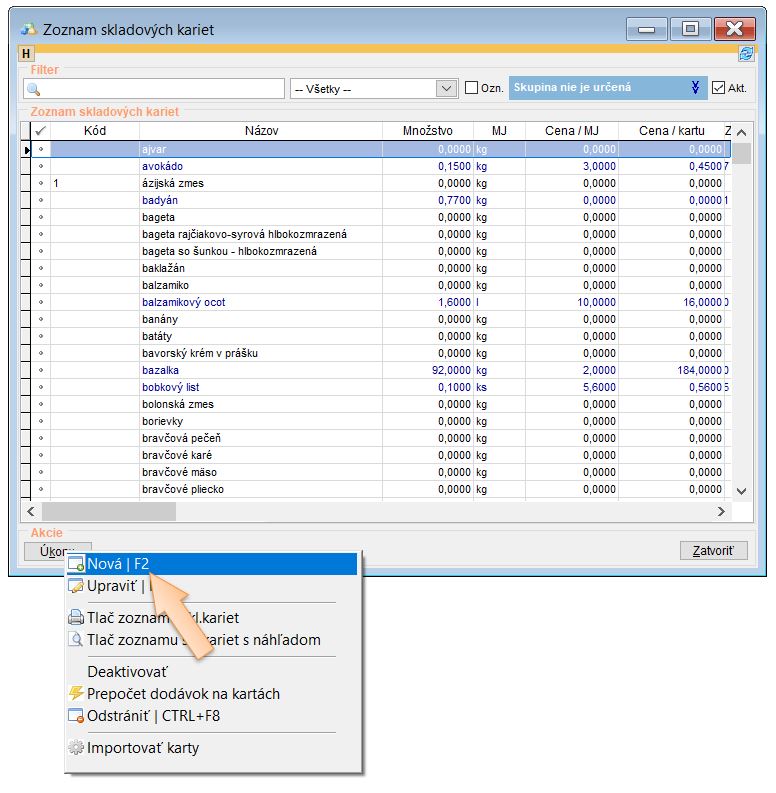Click the Upraviť edit card icon
The image size is (776, 793).
pyautogui.click(x=75, y=587)
